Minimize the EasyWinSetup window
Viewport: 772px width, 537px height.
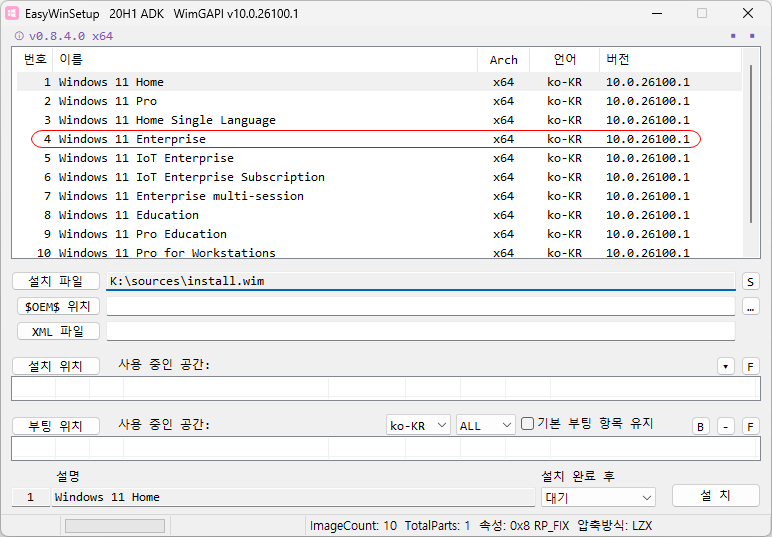(x=657, y=13)
